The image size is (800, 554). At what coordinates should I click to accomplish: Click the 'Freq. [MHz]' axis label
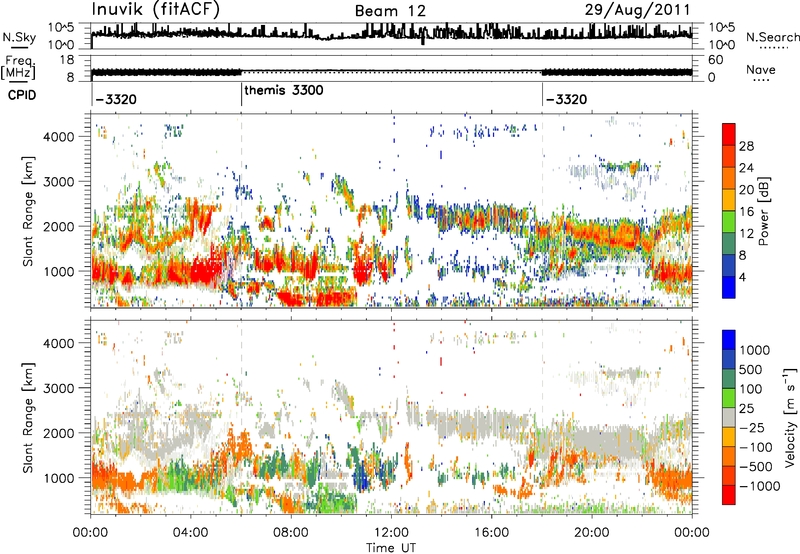click(x=18, y=67)
